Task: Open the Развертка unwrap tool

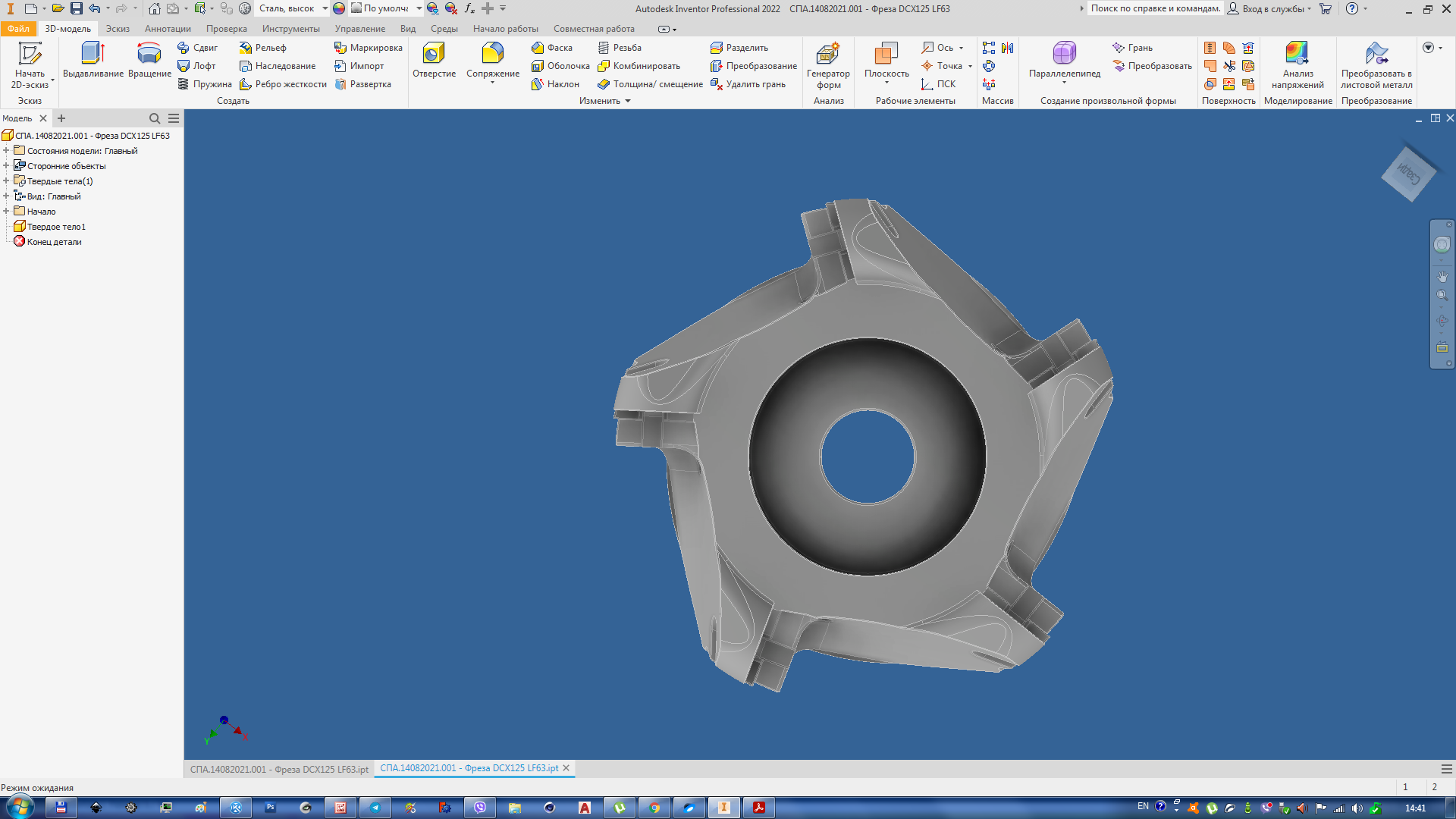Action: 362,84
